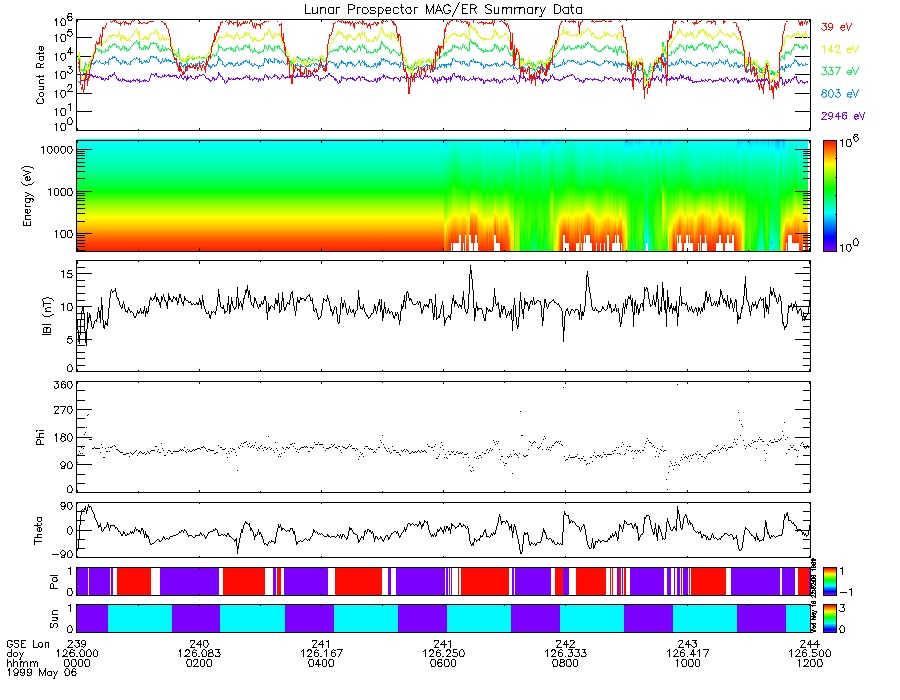Click the "hhmm" row label
The width and height of the screenshot is (900, 700).
(x=22, y=663)
